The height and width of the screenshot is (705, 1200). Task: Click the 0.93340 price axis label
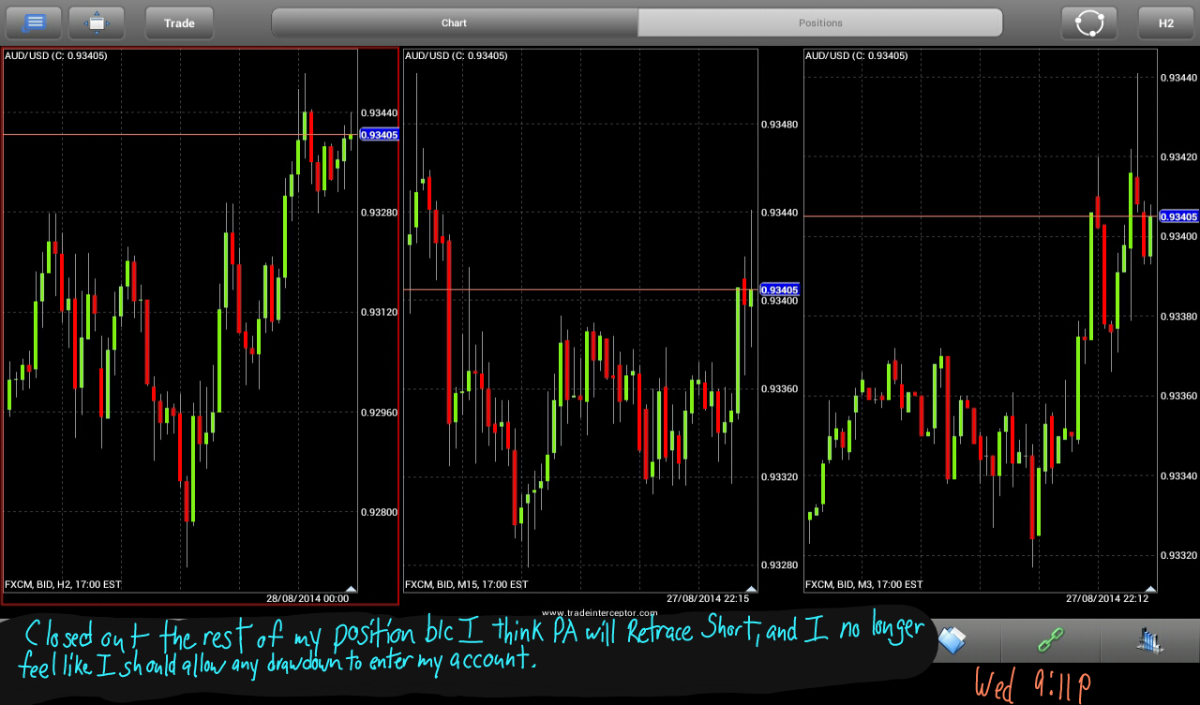(x=1179, y=475)
